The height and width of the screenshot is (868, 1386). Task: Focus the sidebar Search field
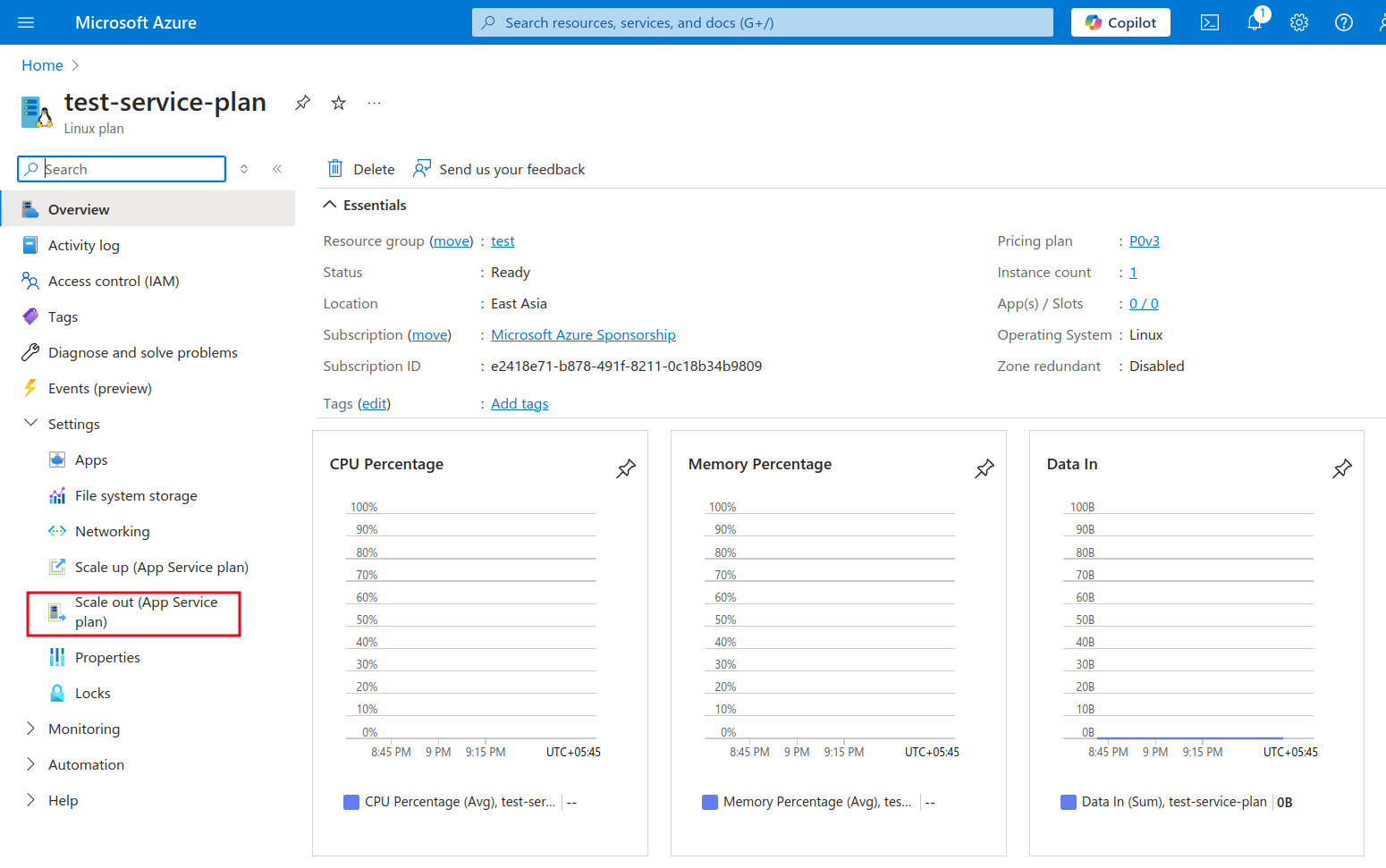point(122,169)
